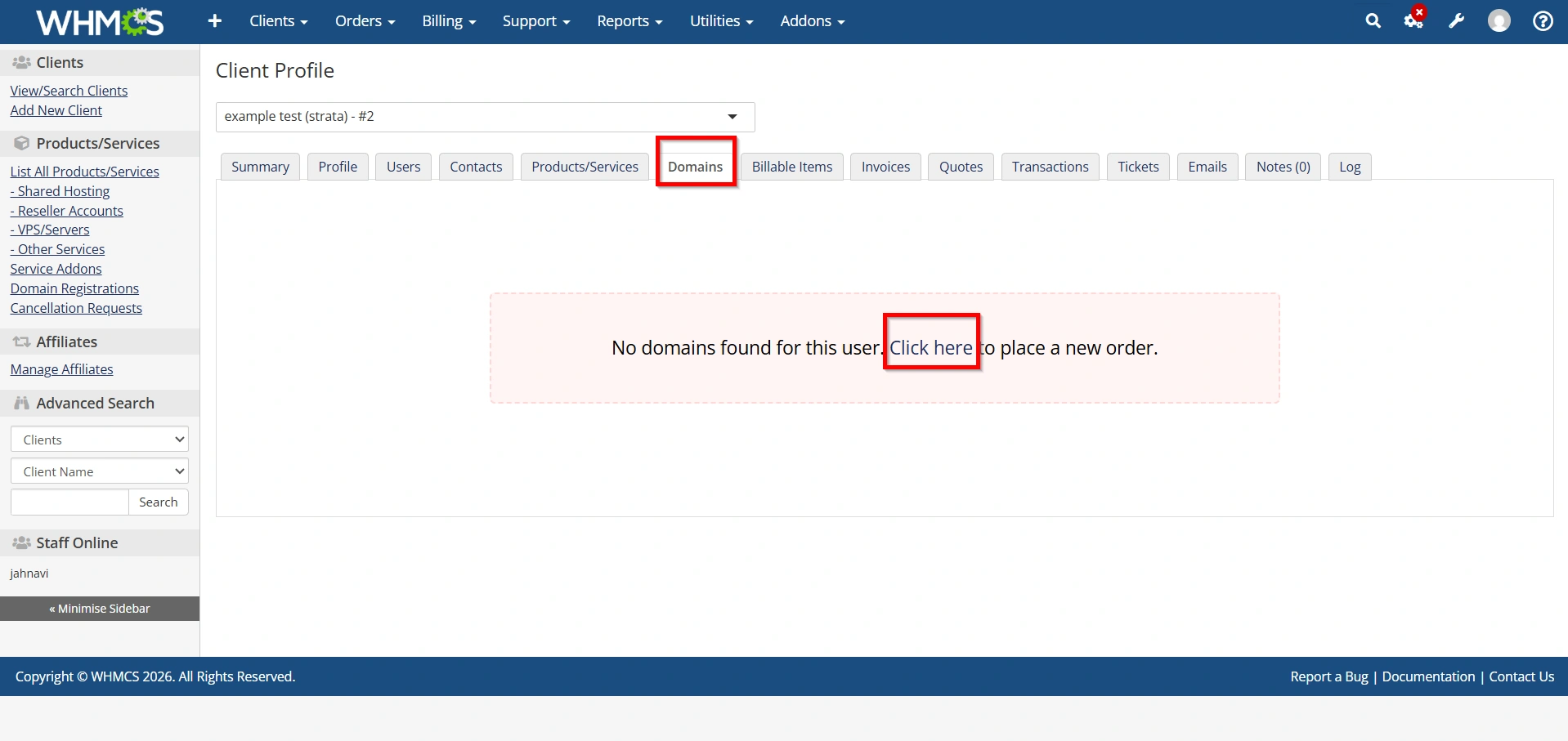Switch to the Billable Items tab
The image size is (1568, 741).
coord(792,167)
